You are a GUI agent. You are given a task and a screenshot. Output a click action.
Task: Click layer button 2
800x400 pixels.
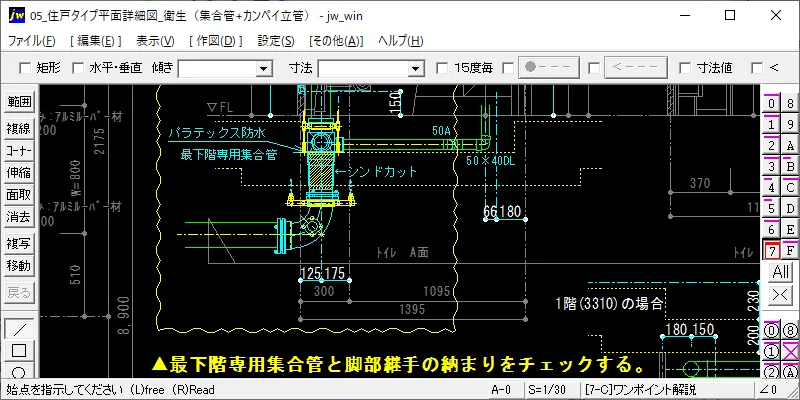point(772,146)
